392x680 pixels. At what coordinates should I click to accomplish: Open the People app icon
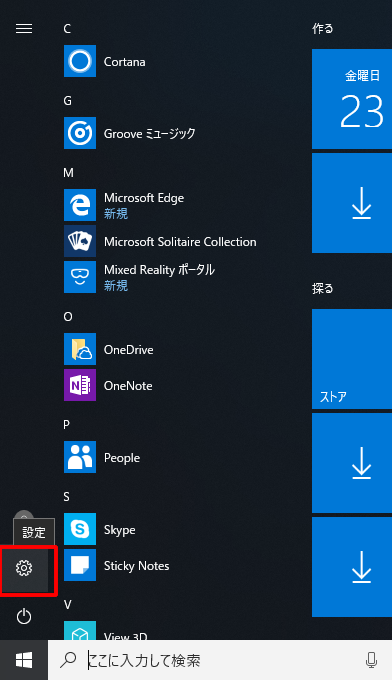tap(80, 457)
